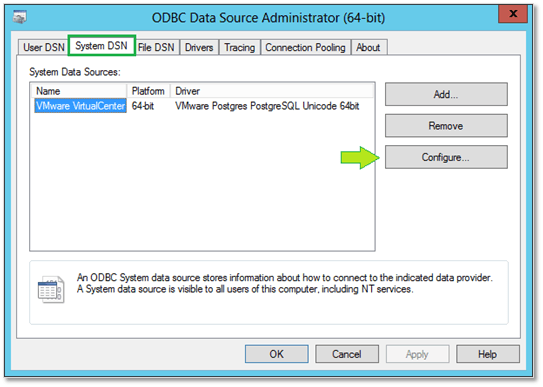Viewport: 543px width, 387px height.
Task: Click the Add... button
Action: [x=446, y=94]
